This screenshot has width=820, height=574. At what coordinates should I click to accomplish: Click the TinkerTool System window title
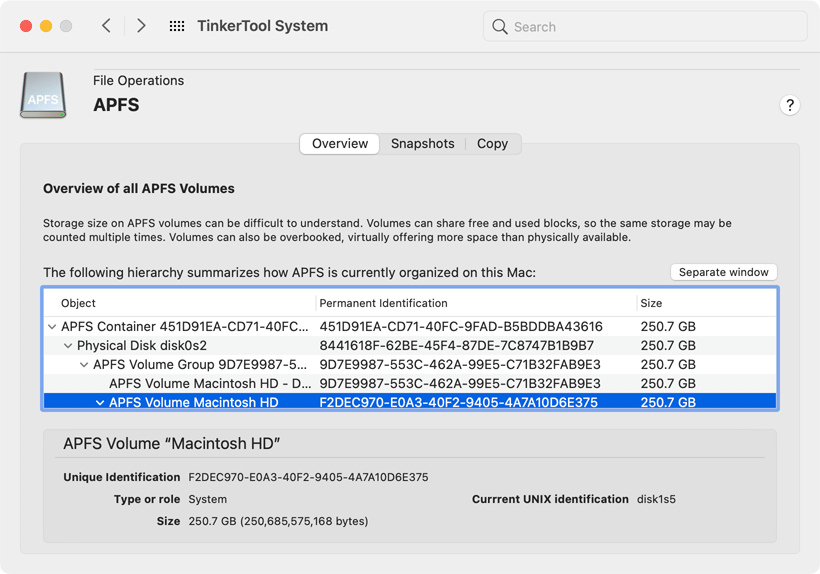tap(263, 26)
